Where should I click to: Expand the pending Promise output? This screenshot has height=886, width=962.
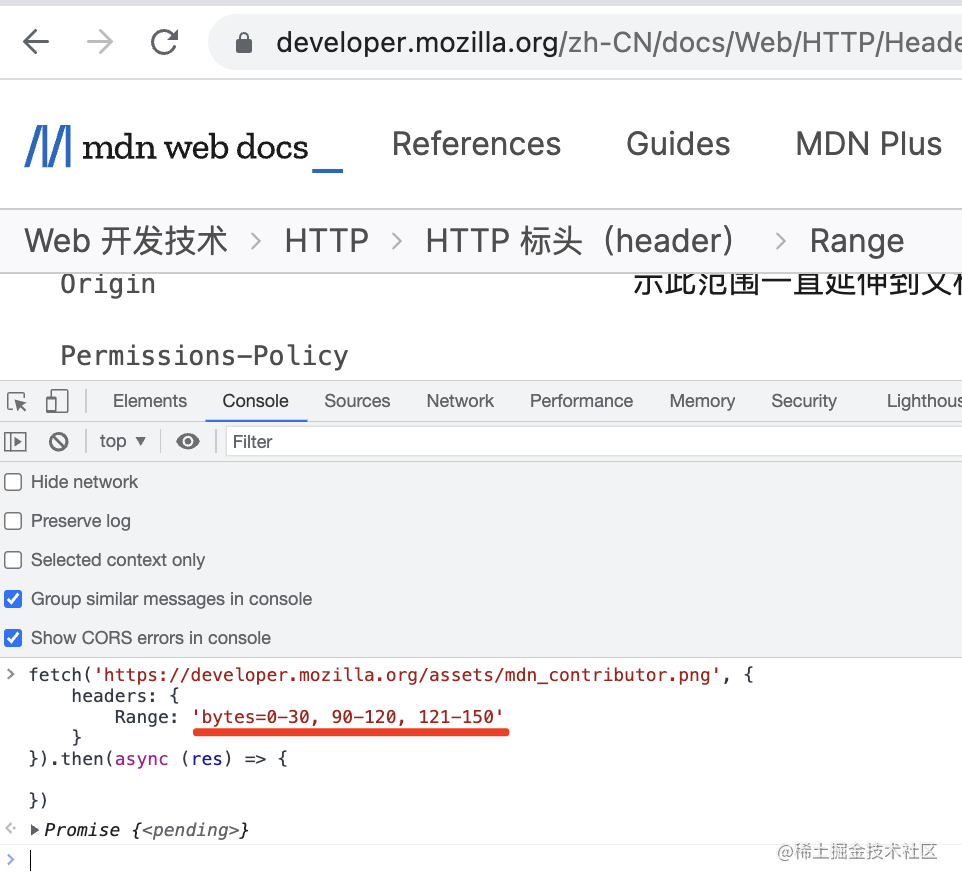(34, 829)
